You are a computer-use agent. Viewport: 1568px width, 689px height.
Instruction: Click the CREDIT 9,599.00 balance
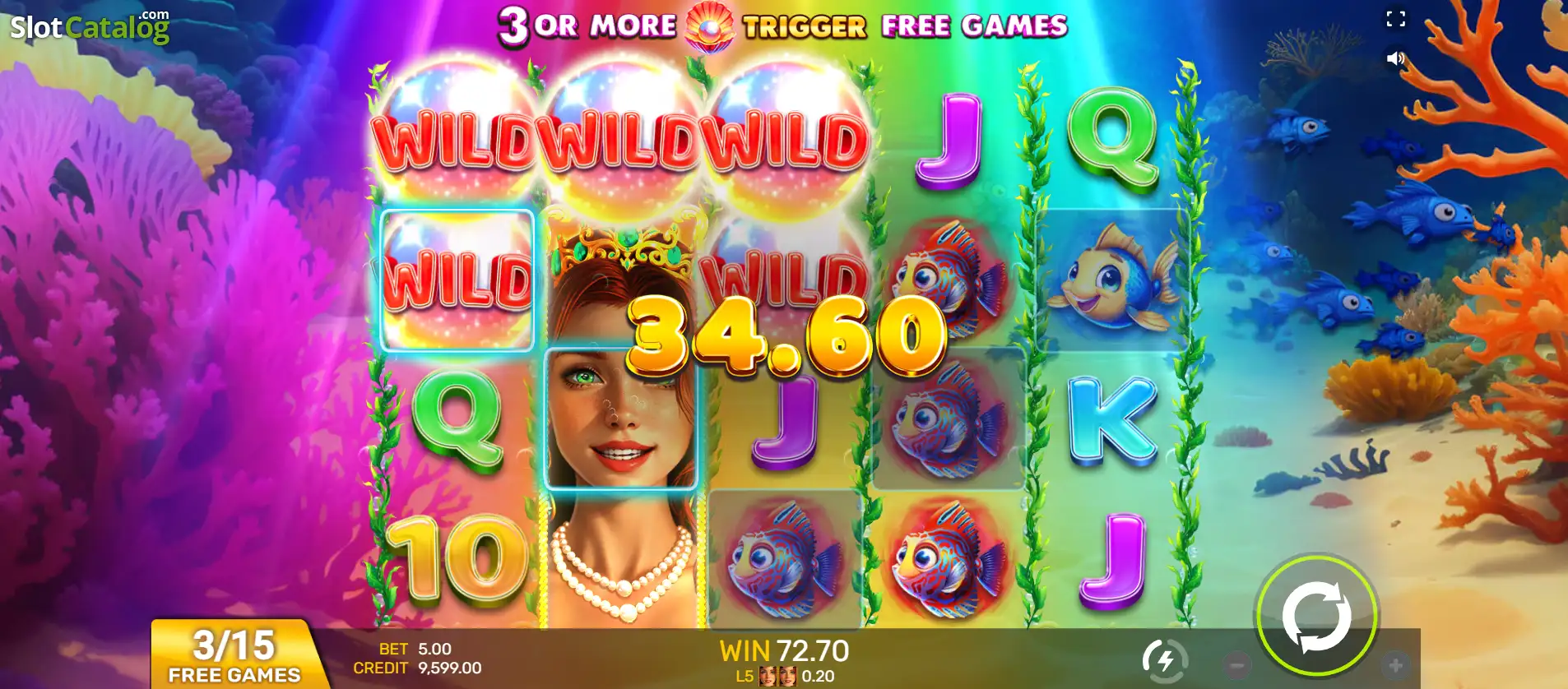[417, 668]
